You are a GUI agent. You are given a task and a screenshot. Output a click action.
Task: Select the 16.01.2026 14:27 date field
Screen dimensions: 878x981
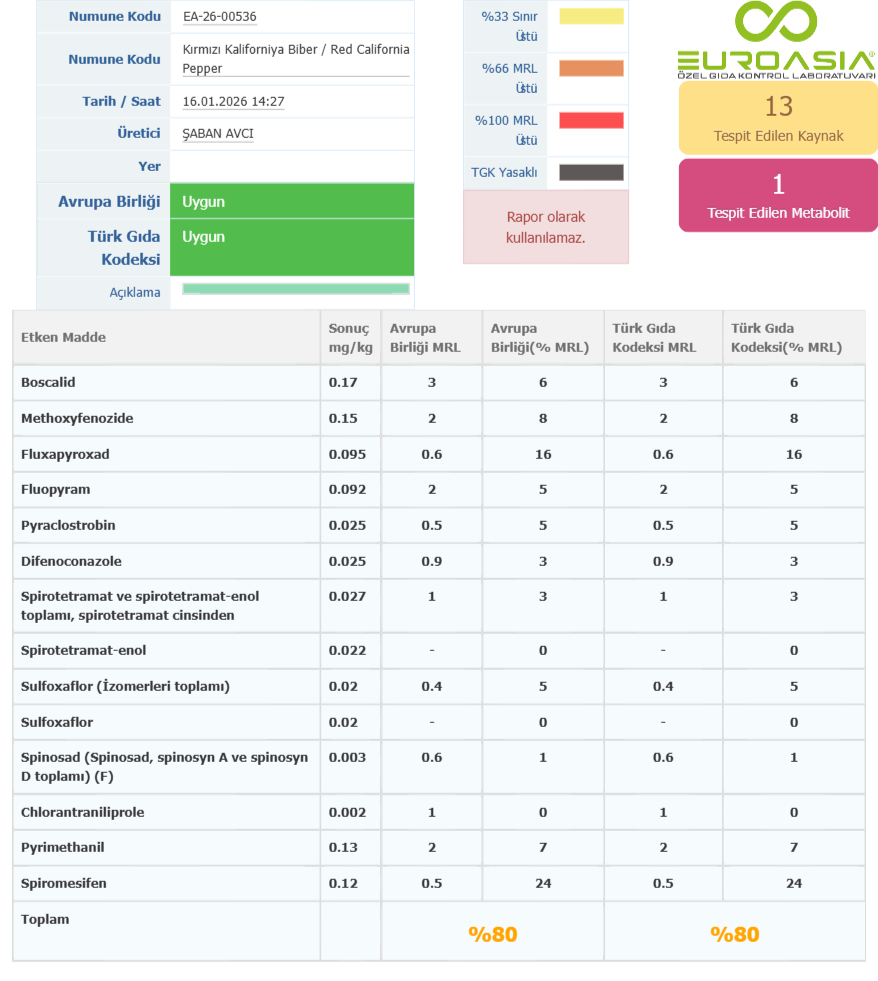(234, 102)
